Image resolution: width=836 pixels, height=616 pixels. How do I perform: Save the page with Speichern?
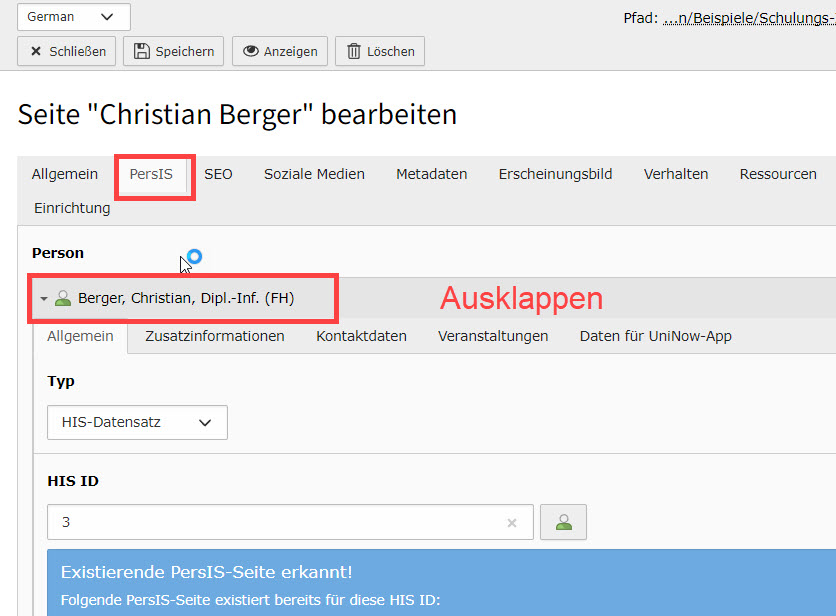(x=173, y=51)
